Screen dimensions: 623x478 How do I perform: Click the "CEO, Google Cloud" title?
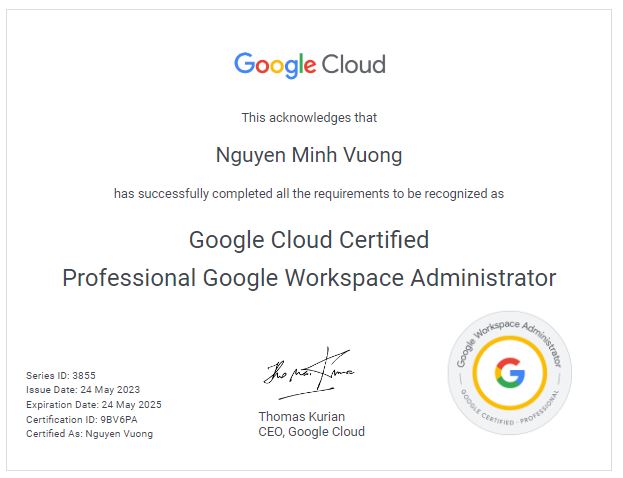point(312,432)
